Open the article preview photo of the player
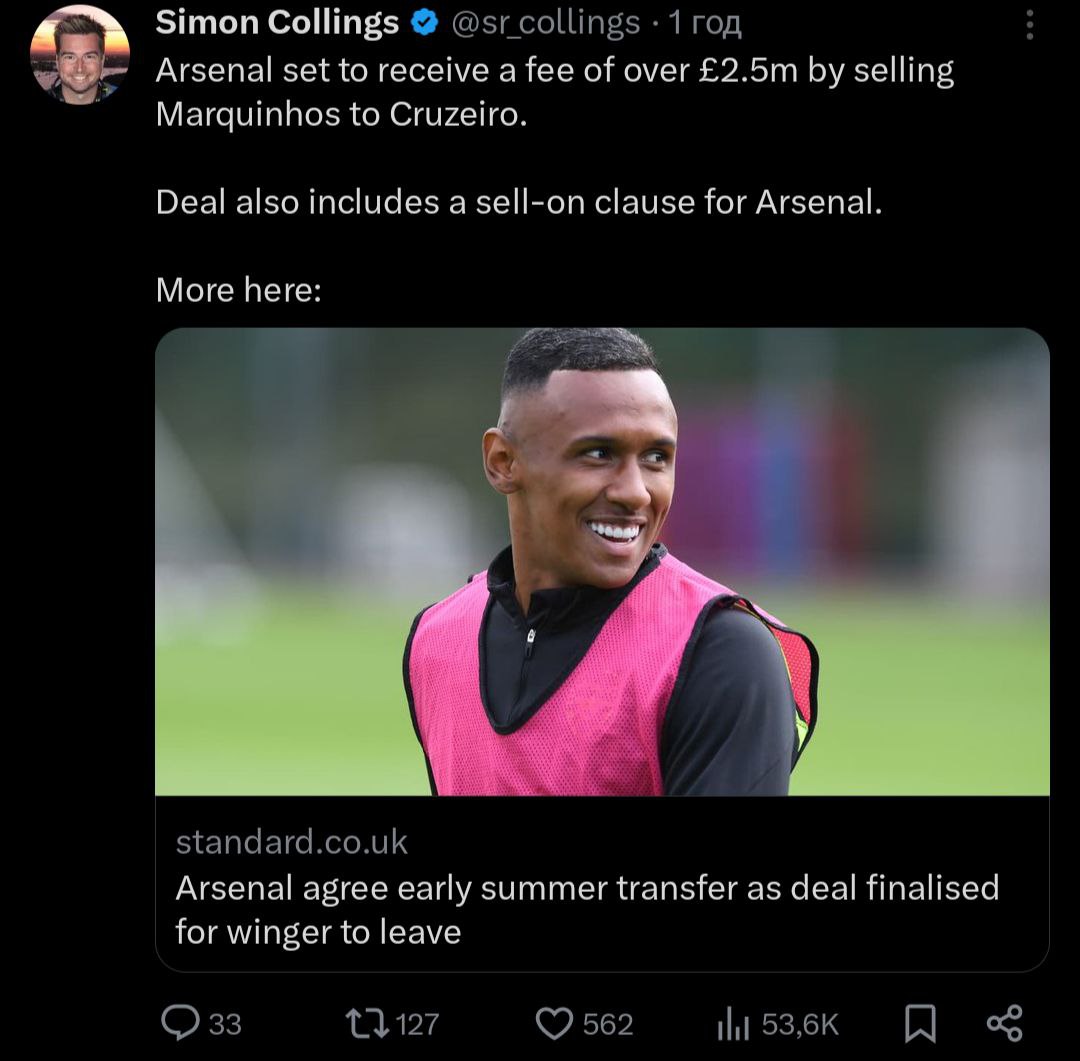 [x=602, y=561]
